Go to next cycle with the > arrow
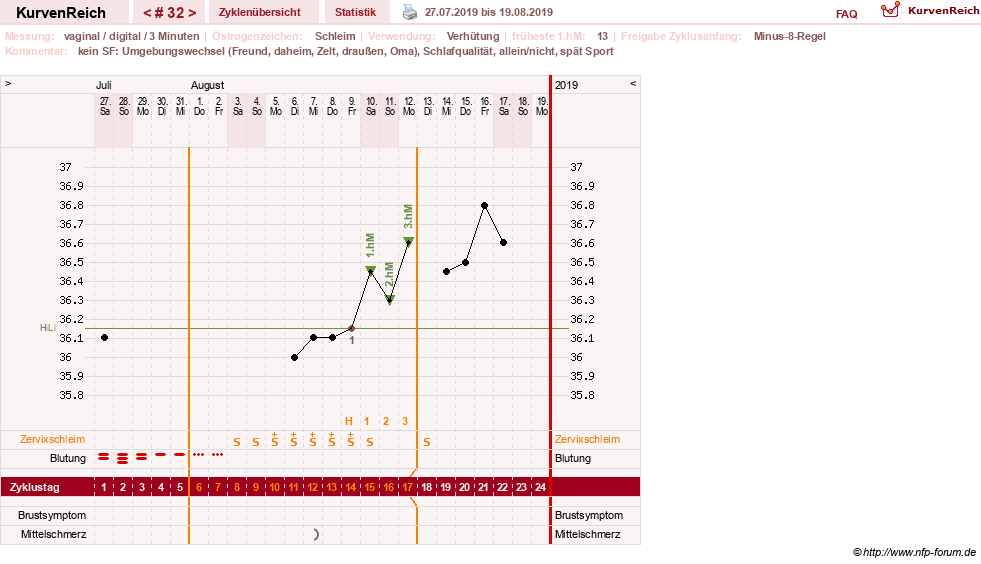 [192, 13]
